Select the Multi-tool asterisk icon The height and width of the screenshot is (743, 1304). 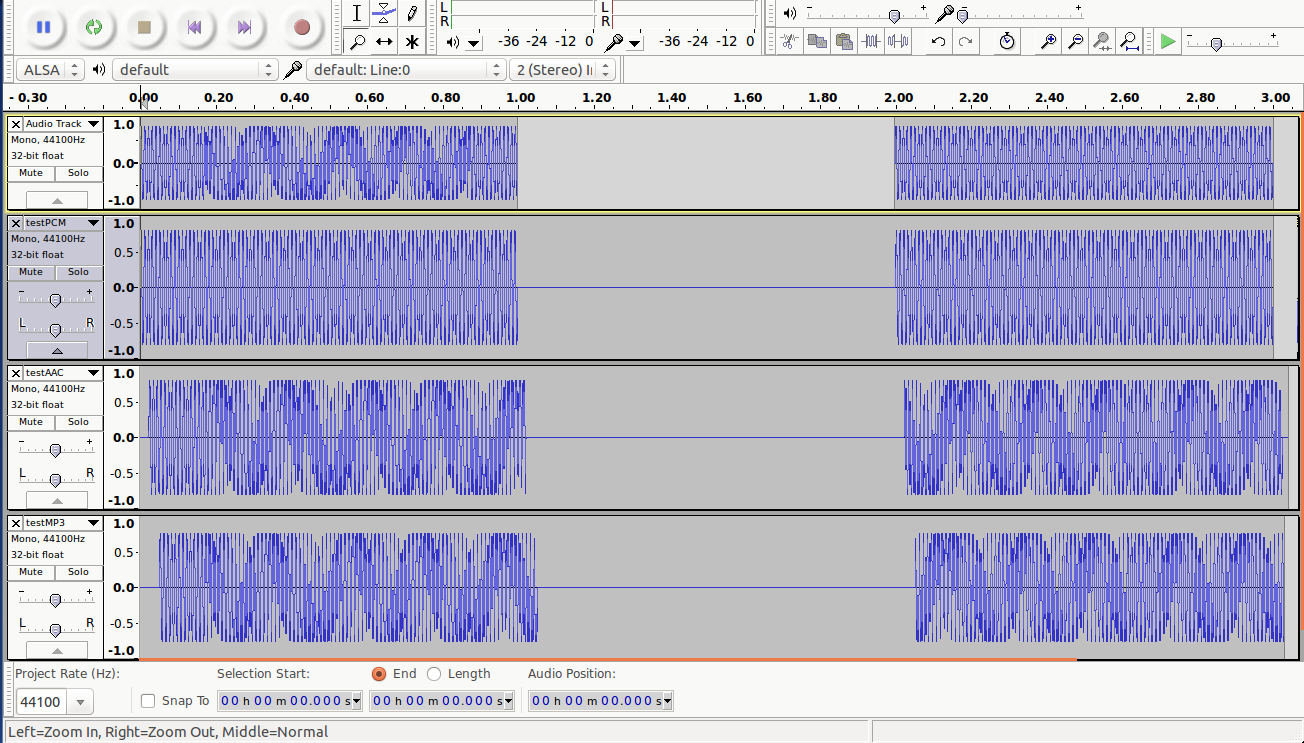(x=411, y=42)
